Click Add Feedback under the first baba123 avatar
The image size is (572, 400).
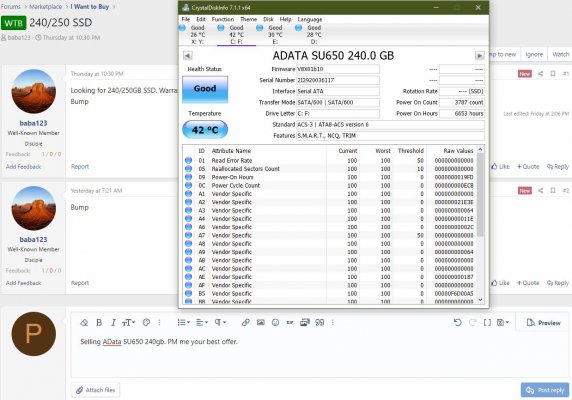[x=23, y=167]
